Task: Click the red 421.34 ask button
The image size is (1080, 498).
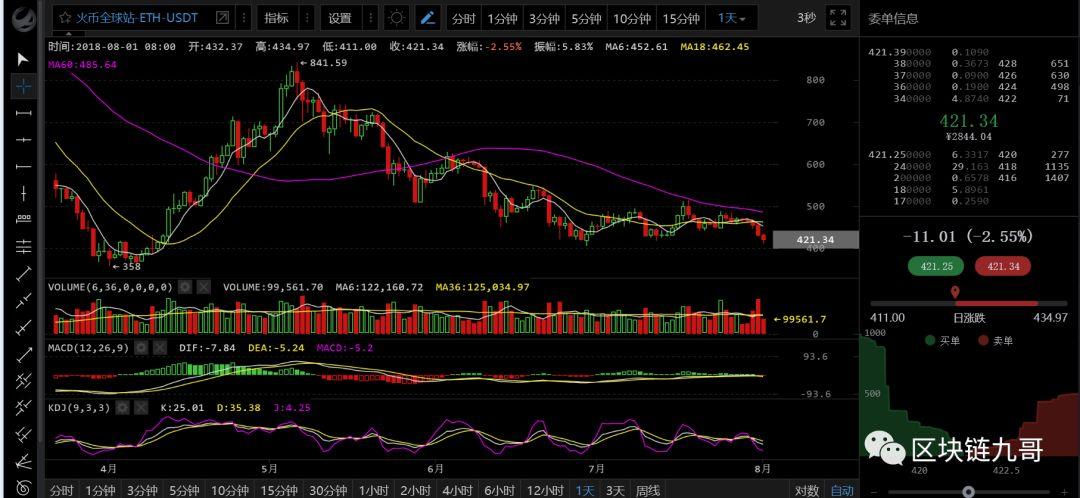Action: click(x=1003, y=267)
